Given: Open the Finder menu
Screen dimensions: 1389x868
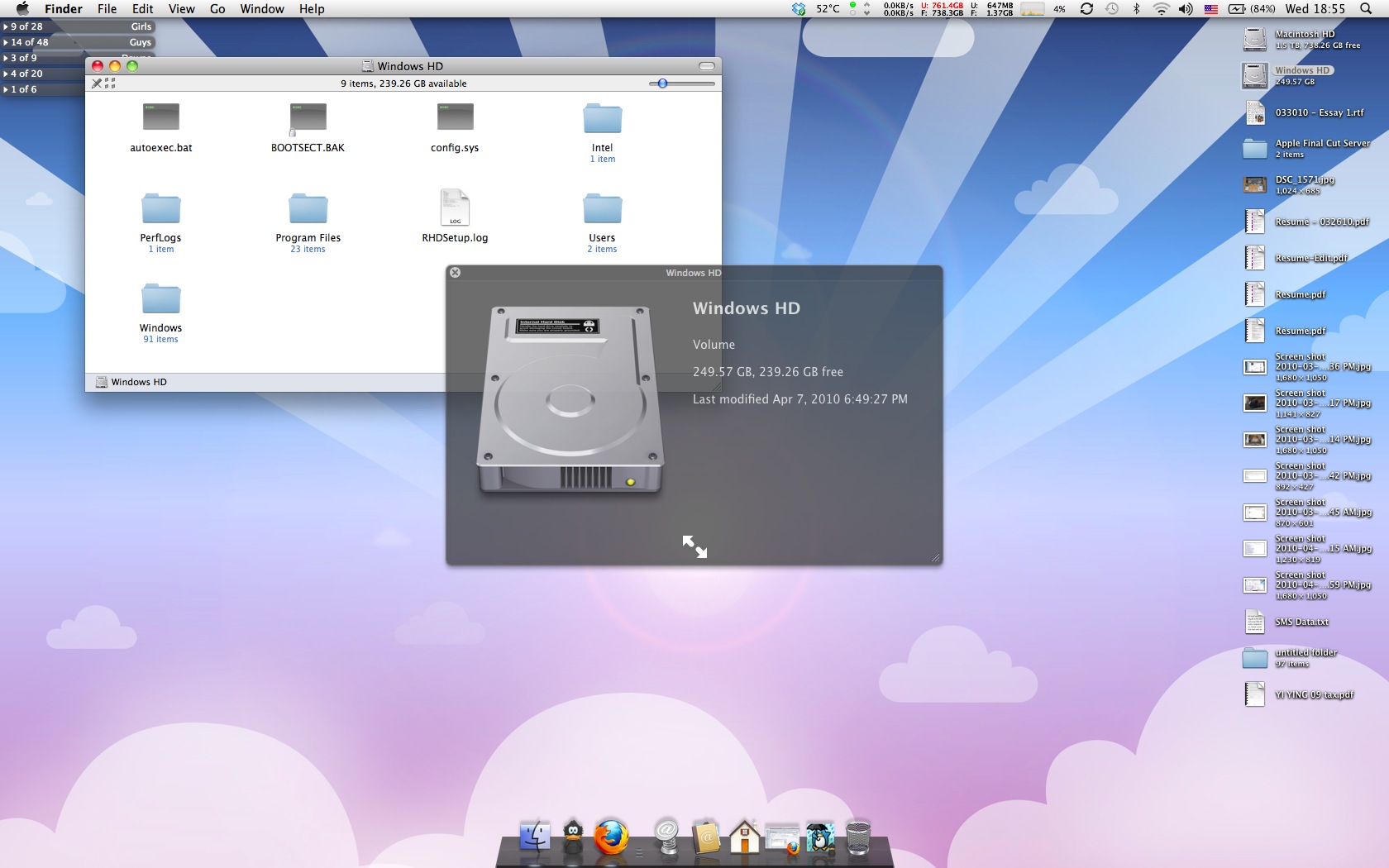Looking at the screenshot, I should point(64,9).
